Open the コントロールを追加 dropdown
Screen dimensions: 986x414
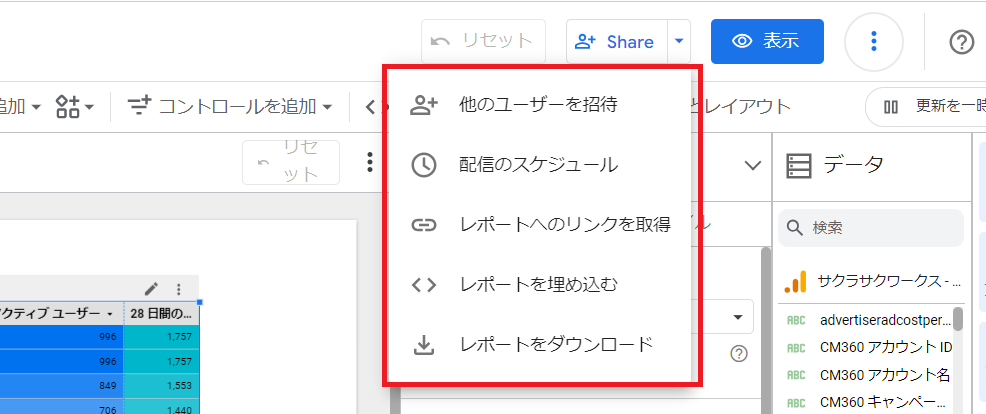coord(230,107)
